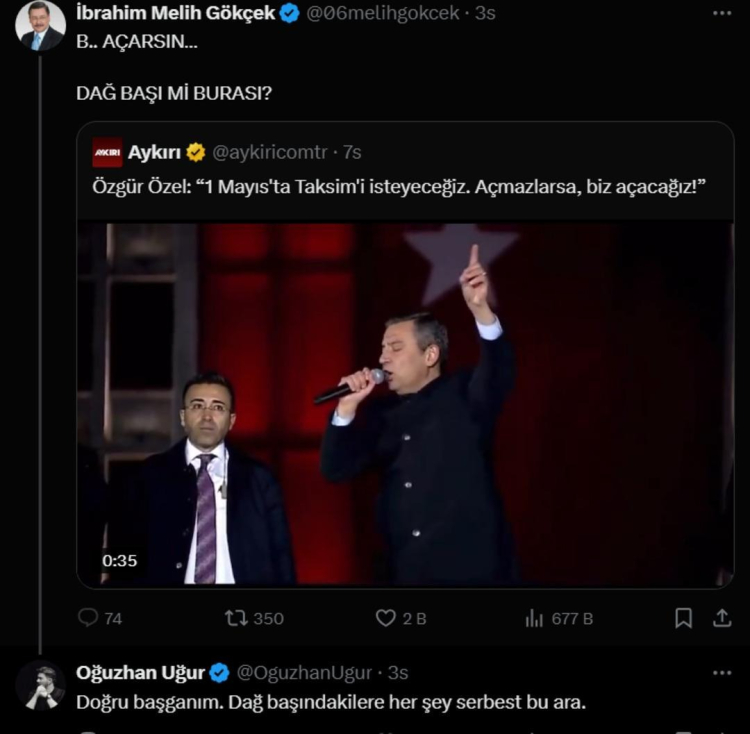750x734 pixels.
Task: Bookmark this tweet
Action: click(683, 618)
